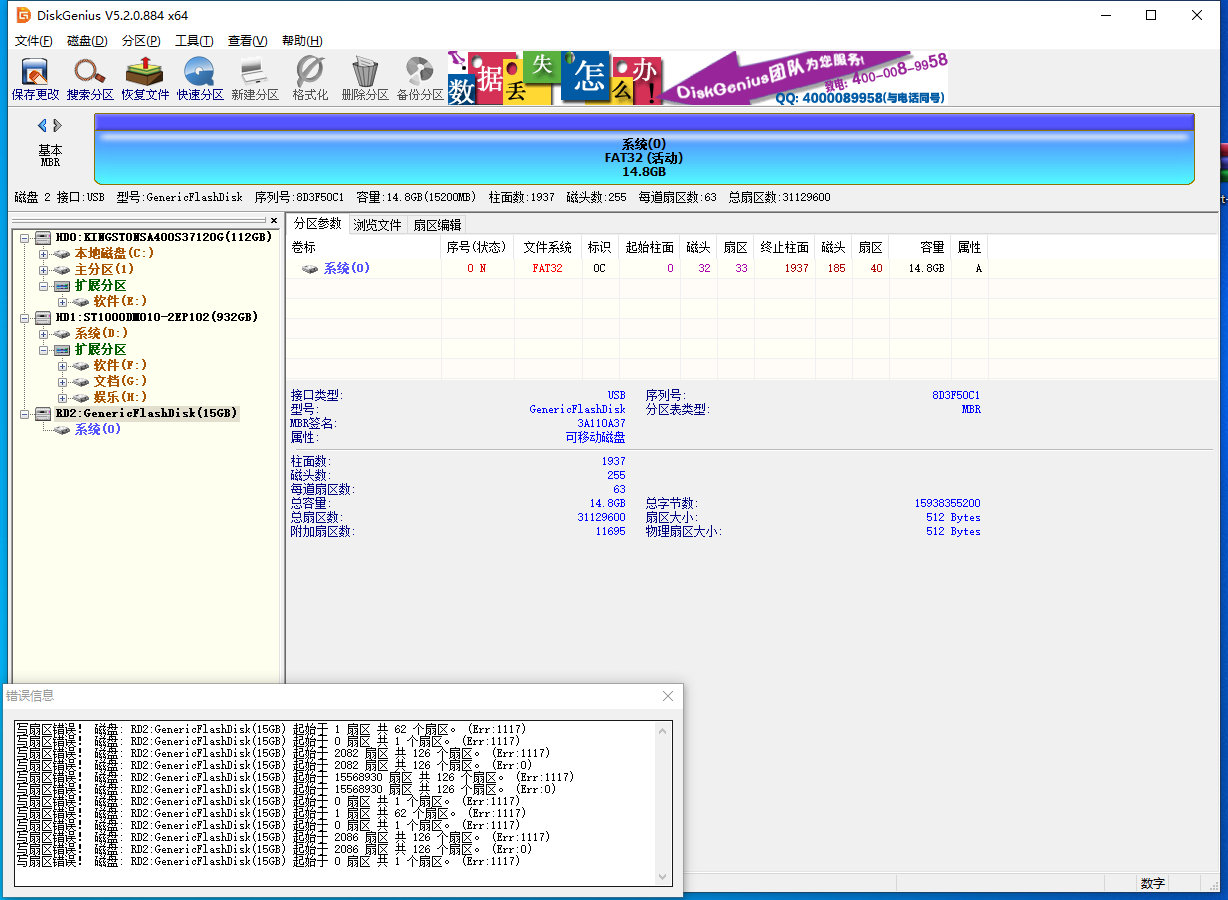
Task: Click the 格式化 format icon
Action: 310,79
